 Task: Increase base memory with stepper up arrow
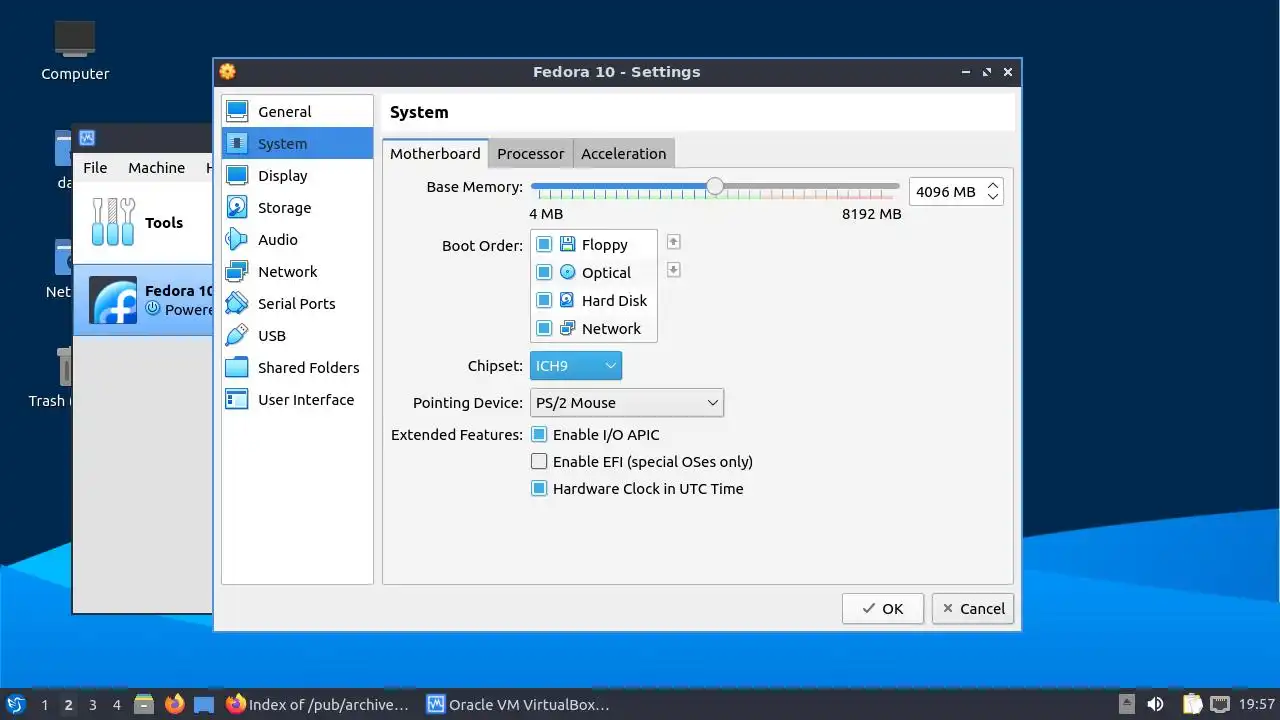[992, 186]
